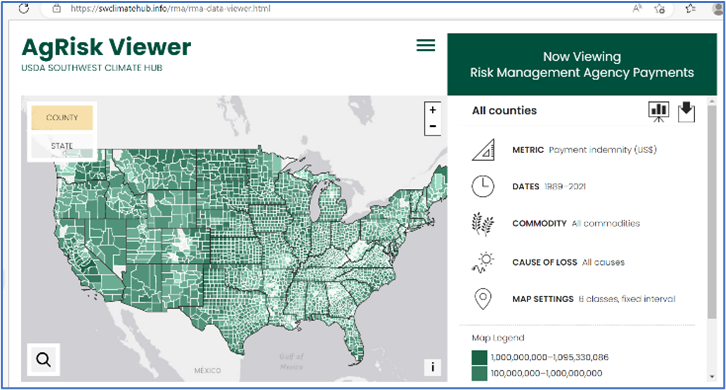Click the COMMODITY wheat icon
726x390 pixels.
pyautogui.click(x=483, y=224)
